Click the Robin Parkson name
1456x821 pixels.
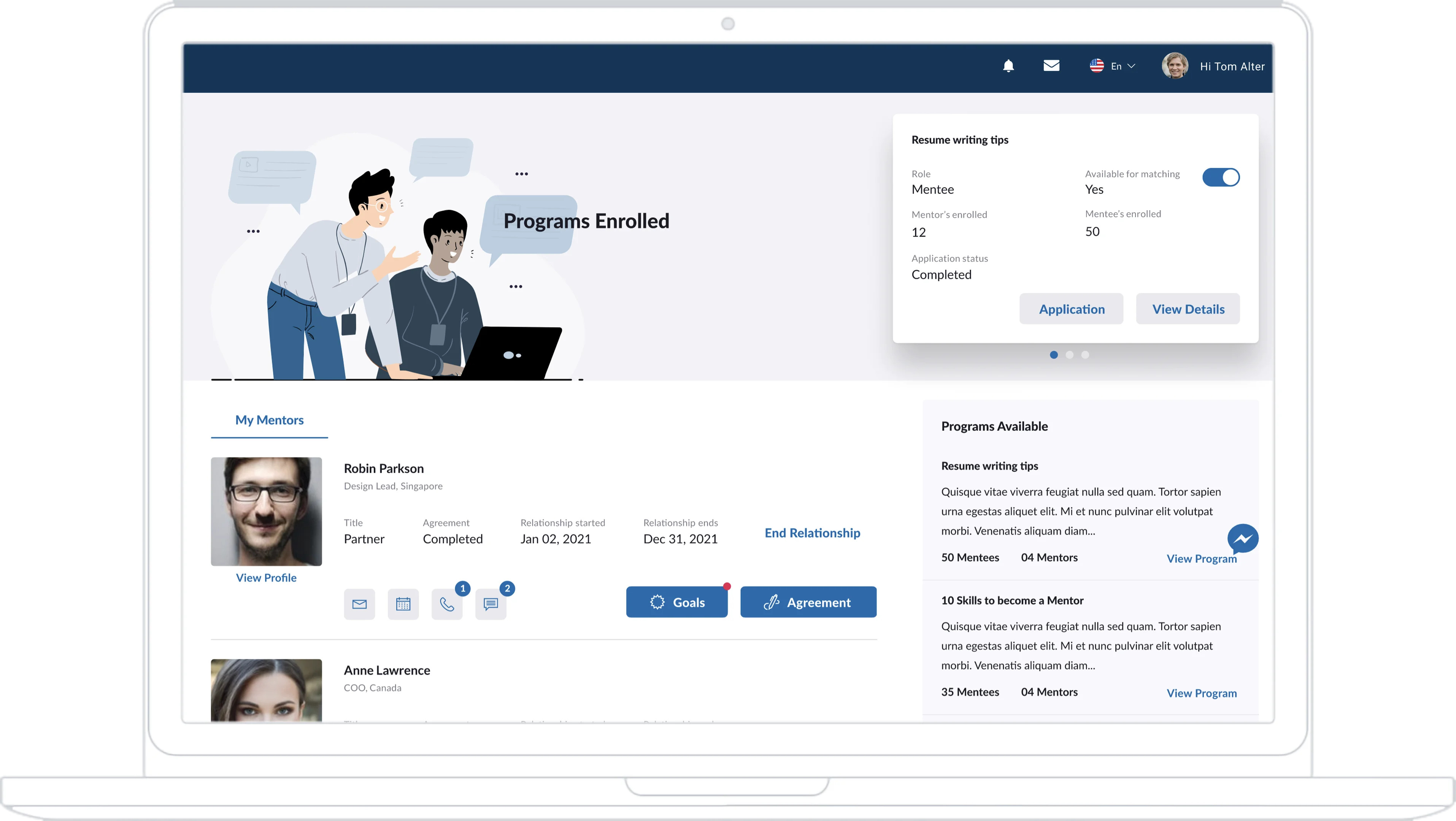[384, 468]
